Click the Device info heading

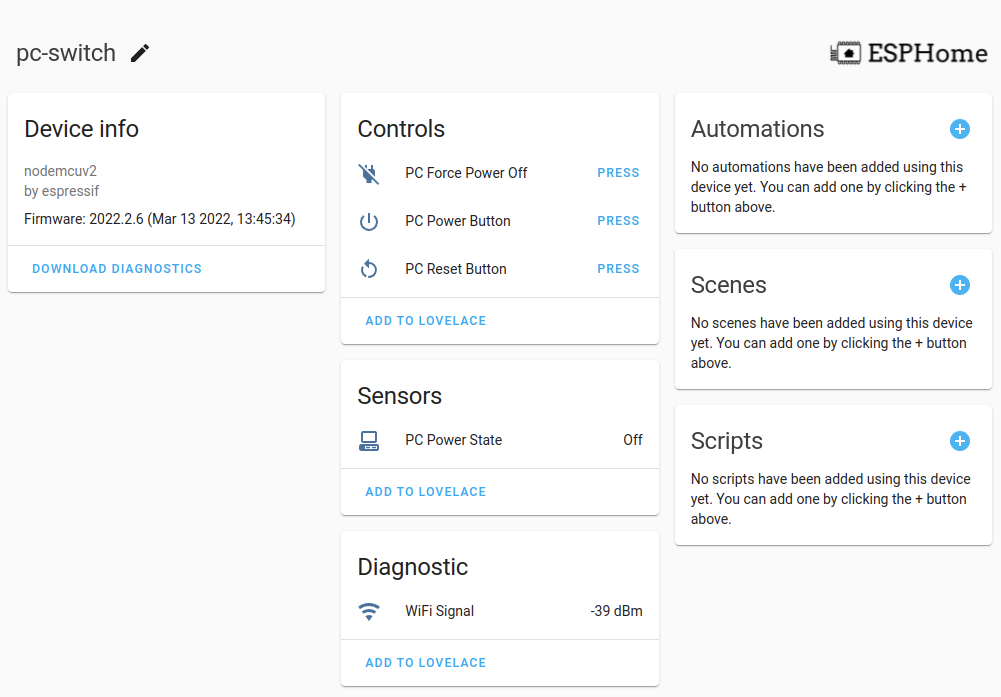point(81,129)
